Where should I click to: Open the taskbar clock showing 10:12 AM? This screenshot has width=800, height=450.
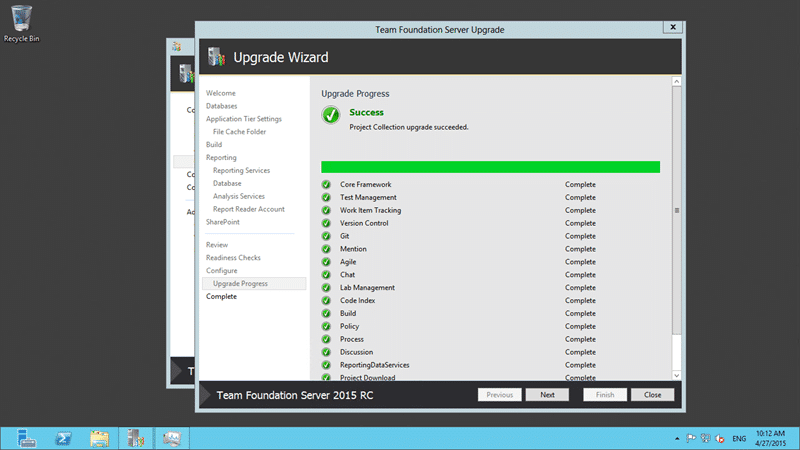coord(770,438)
